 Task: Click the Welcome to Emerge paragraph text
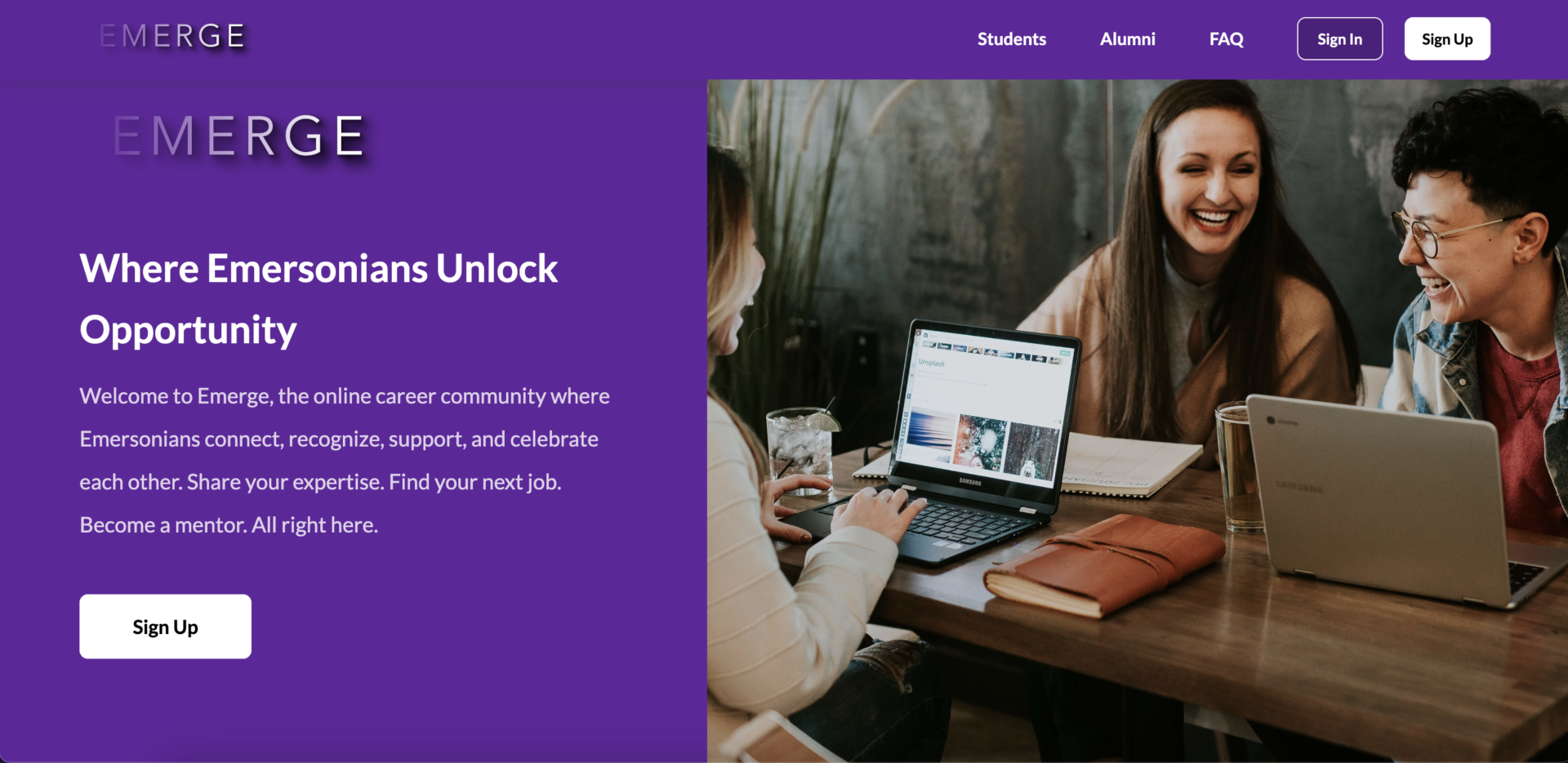point(345,461)
